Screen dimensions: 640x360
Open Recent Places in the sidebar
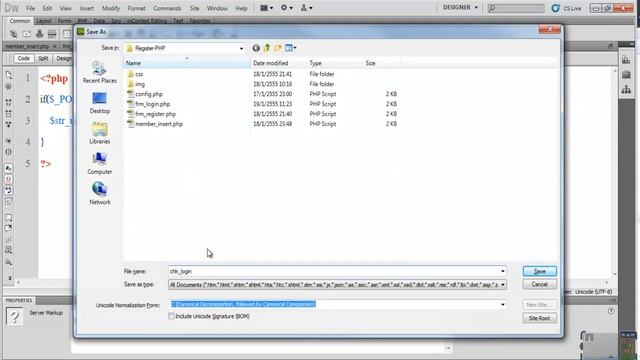click(100, 73)
